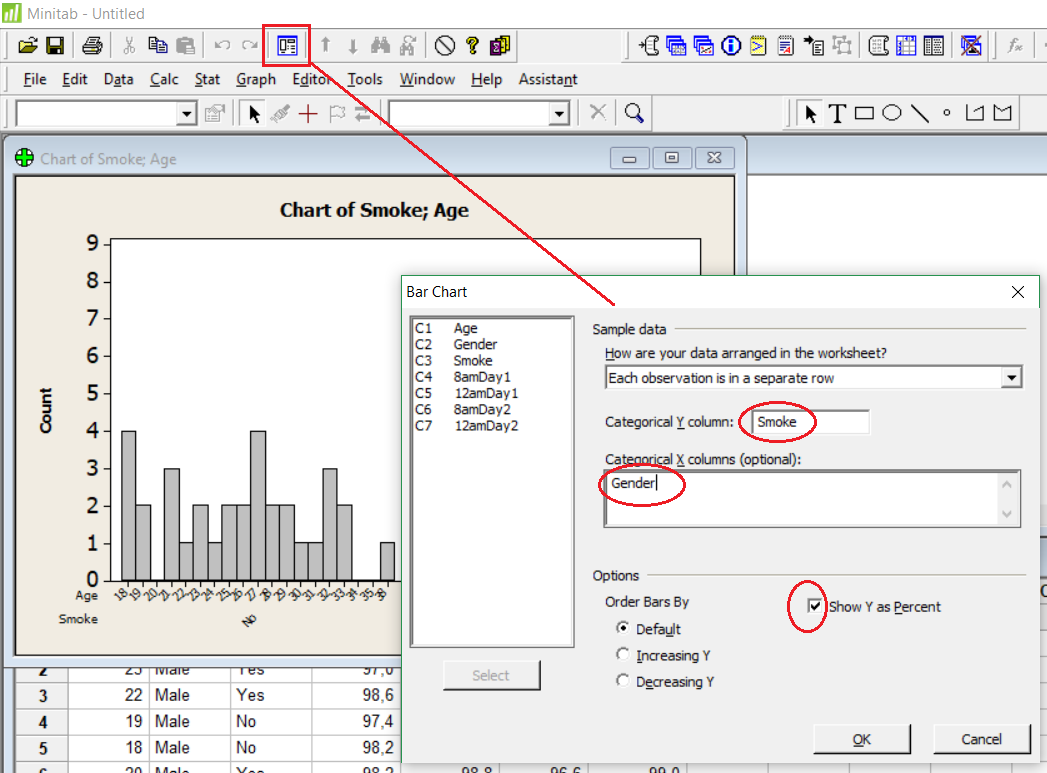1047x773 pixels.
Task: Open the Stat menu
Action: [x=207, y=79]
